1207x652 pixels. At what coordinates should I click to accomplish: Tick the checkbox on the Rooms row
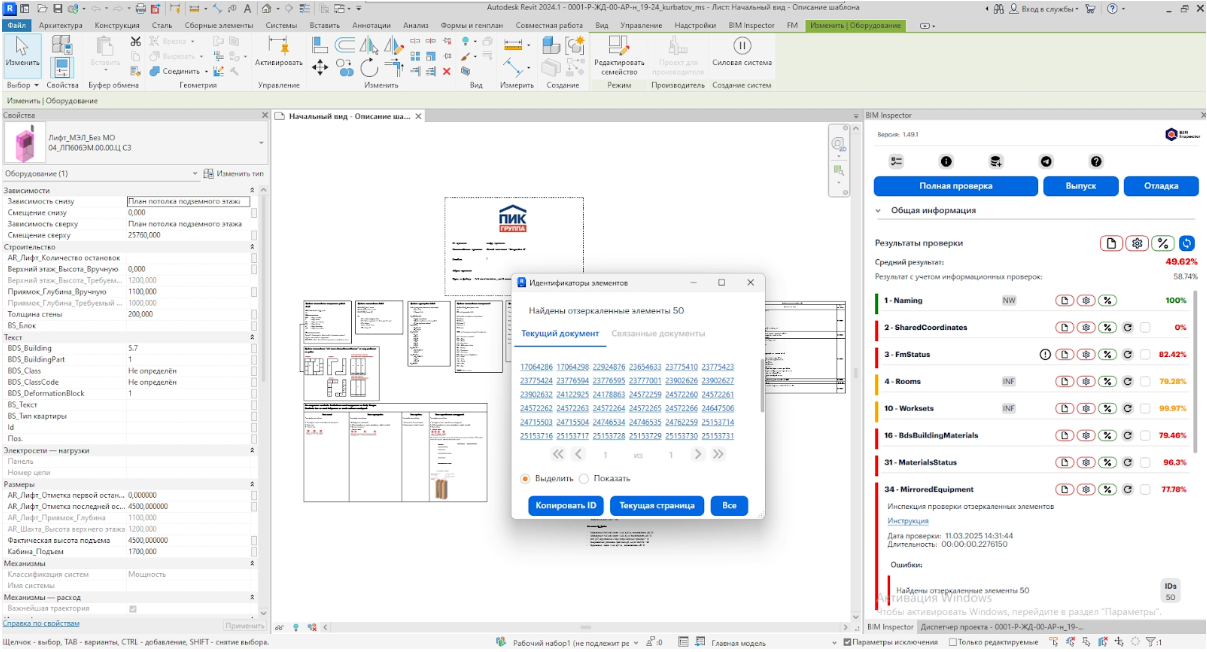point(1146,381)
